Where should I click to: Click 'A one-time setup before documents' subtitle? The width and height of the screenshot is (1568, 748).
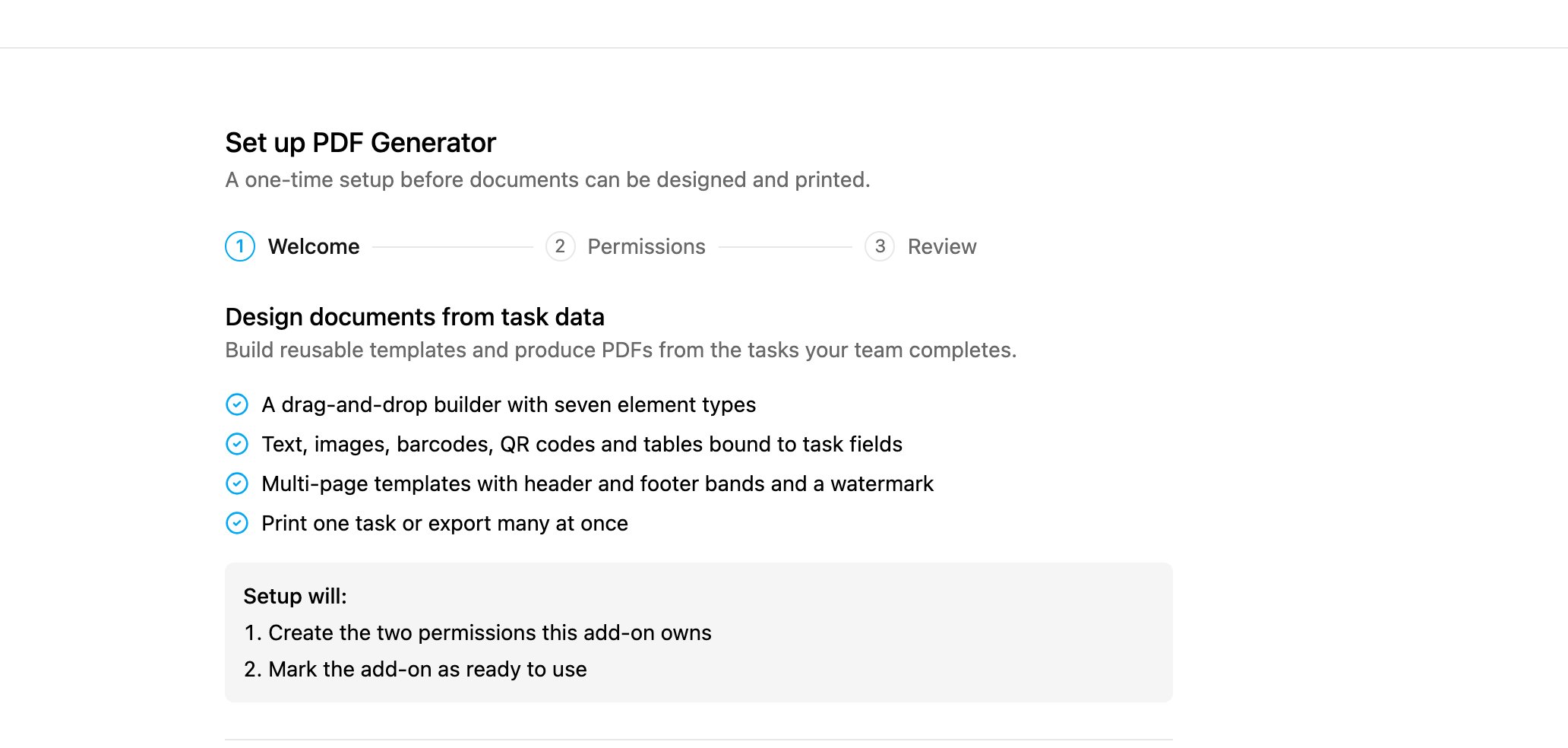click(548, 179)
